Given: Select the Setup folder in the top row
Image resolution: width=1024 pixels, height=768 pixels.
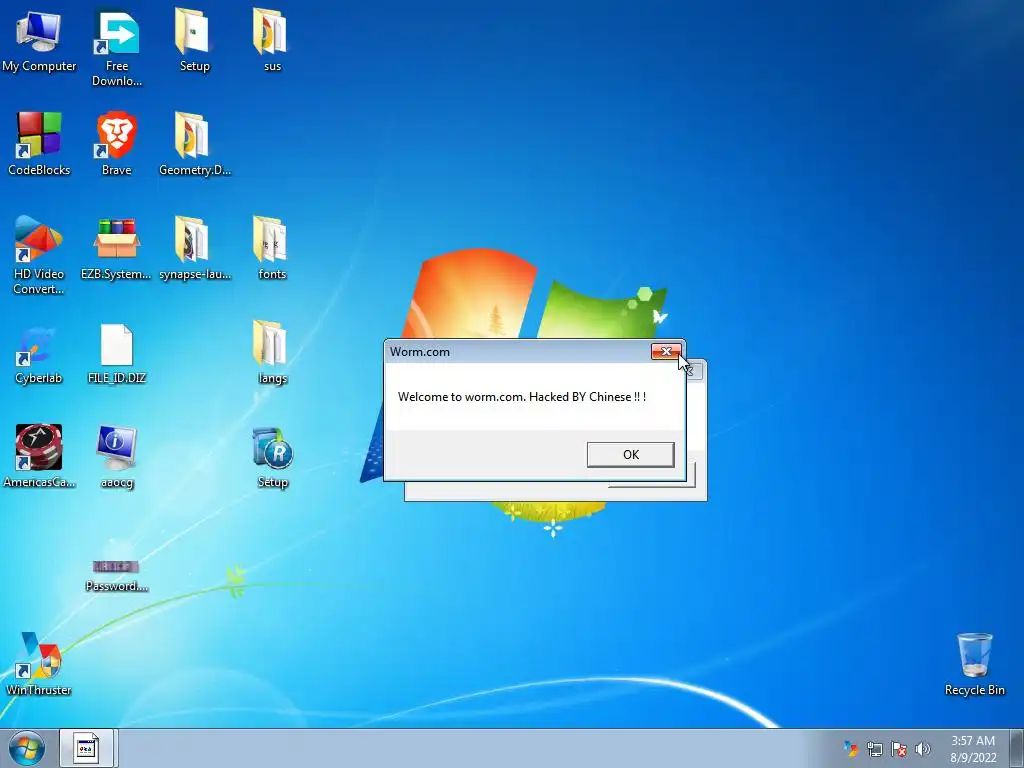Looking at the screenshot, I should click(x=194, y=40).
